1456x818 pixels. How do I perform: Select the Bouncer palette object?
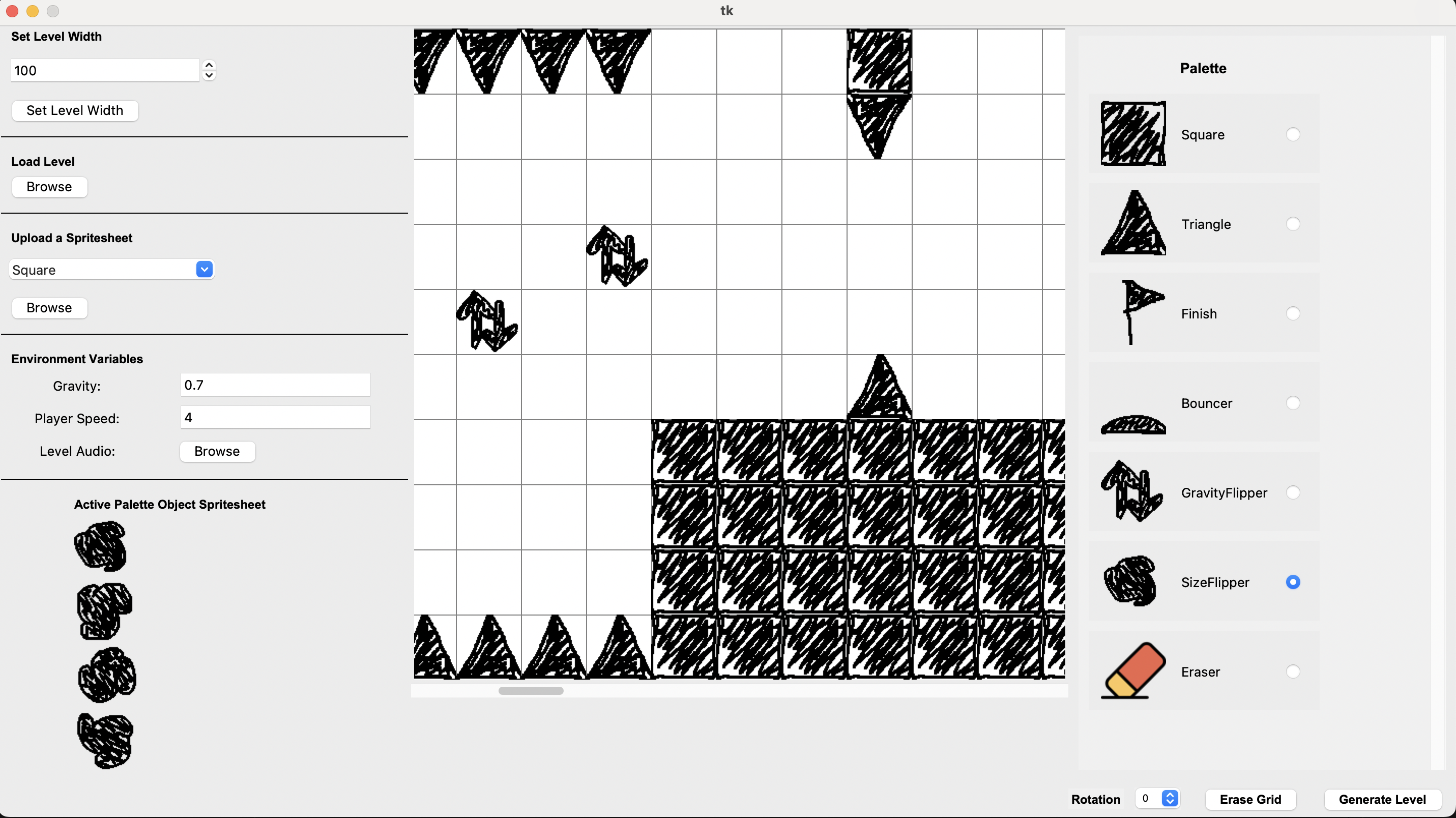1293,403
